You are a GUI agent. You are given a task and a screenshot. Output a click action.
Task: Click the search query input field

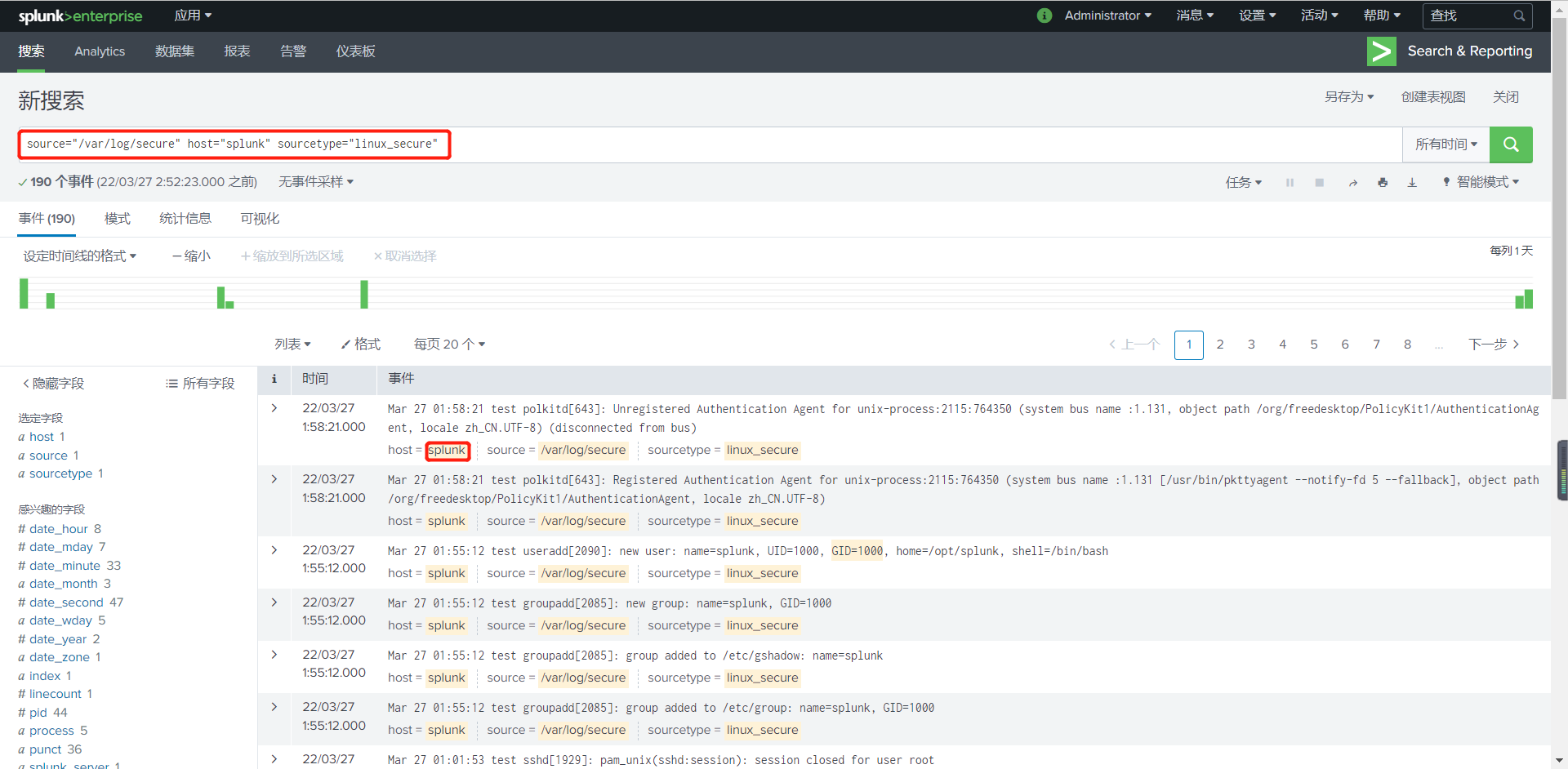point(710,144)
